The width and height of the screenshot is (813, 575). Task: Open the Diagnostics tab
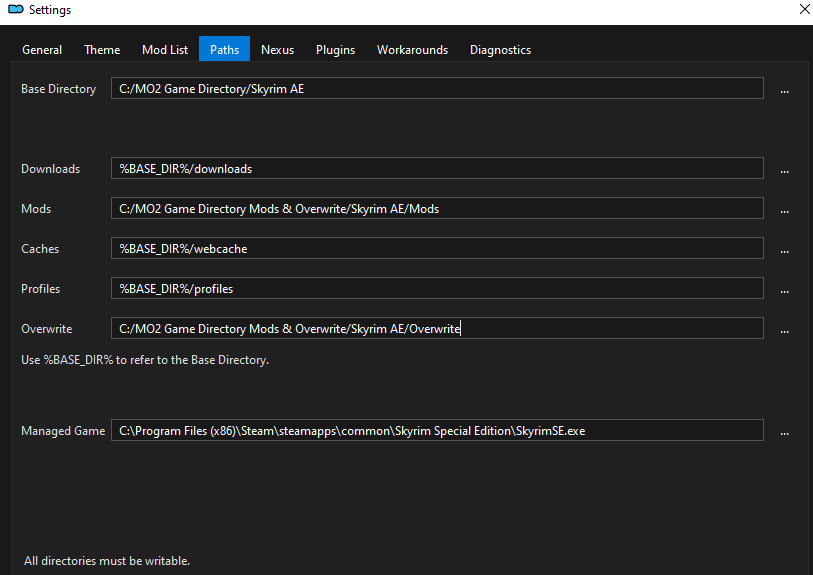point(500,50)
